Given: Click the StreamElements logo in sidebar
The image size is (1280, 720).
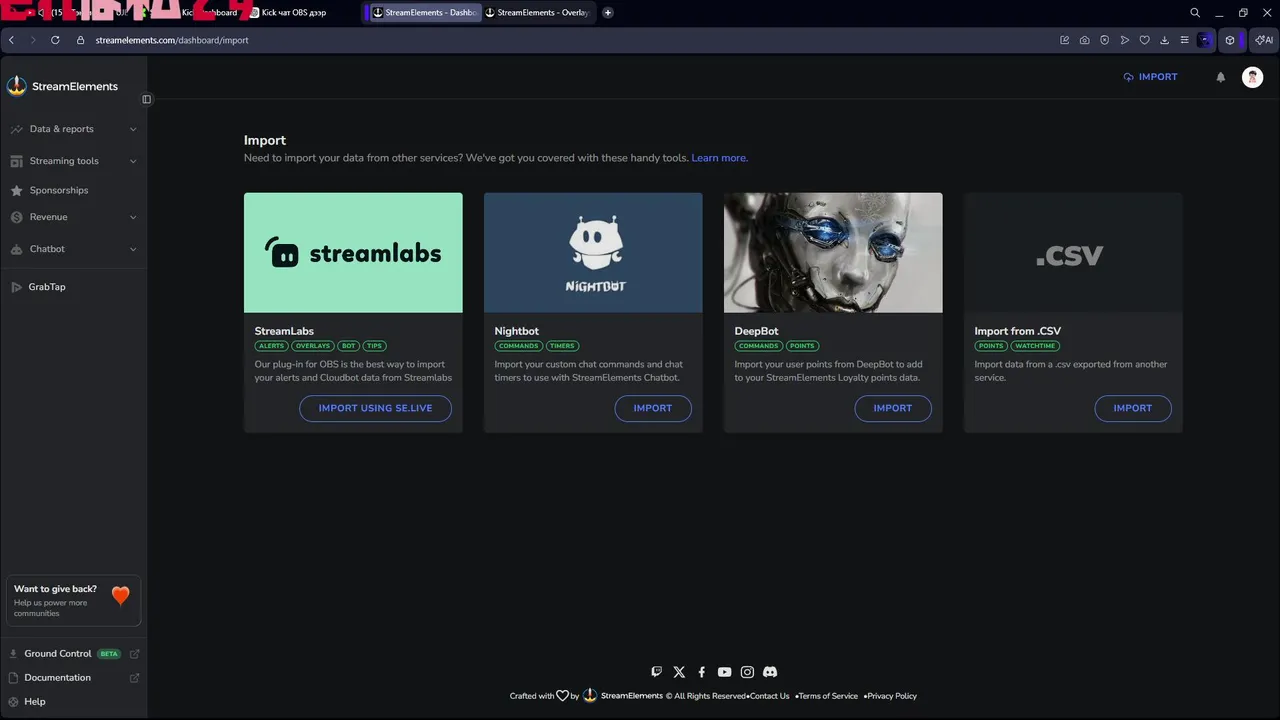Looking at the screenshot, I should click(62, 86).
